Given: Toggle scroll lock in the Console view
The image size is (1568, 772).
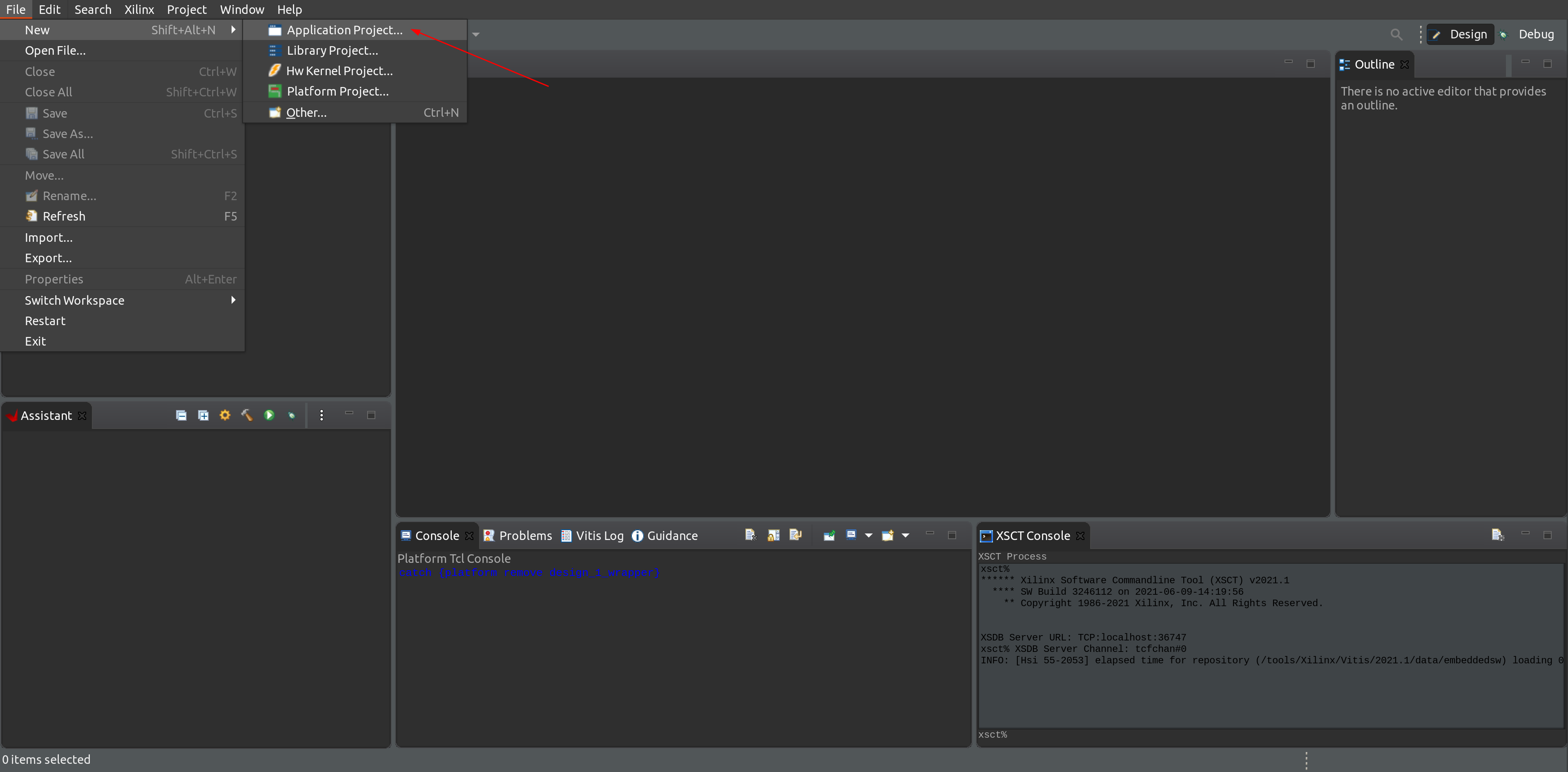Looking at the screenshot, I should [774, 535].
